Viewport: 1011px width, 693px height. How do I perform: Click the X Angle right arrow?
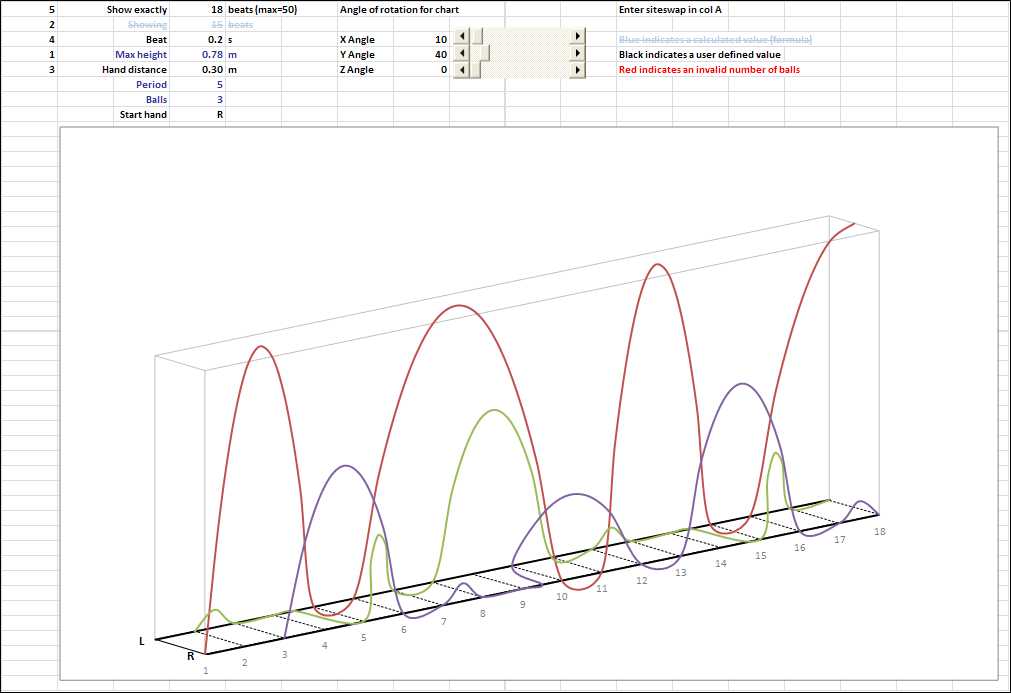(578, 36)
